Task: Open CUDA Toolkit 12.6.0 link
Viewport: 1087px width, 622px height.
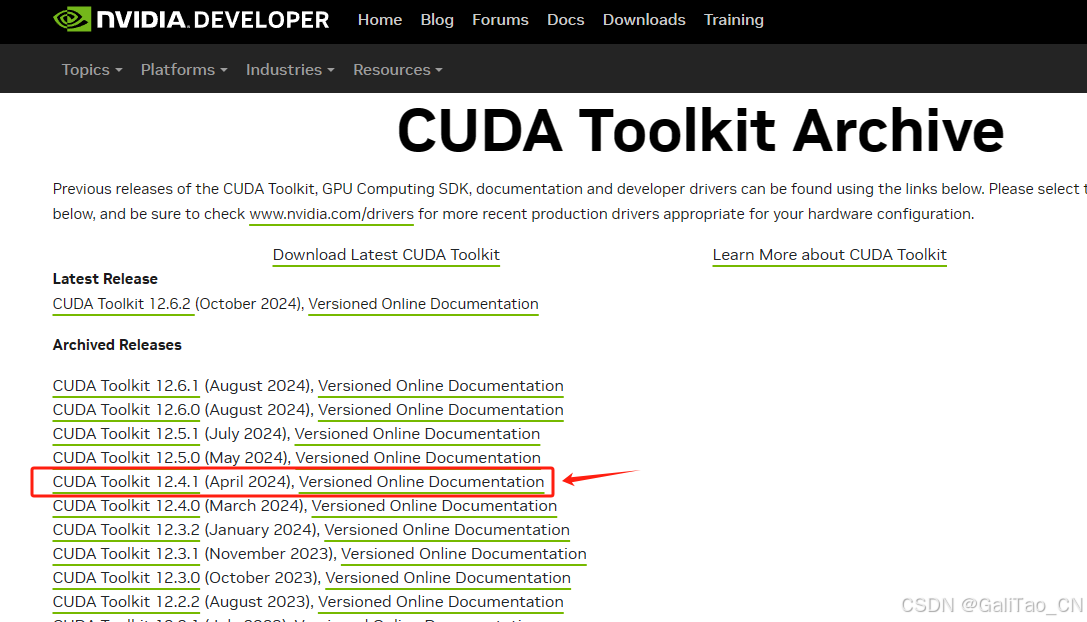Action: click(126, 411)
